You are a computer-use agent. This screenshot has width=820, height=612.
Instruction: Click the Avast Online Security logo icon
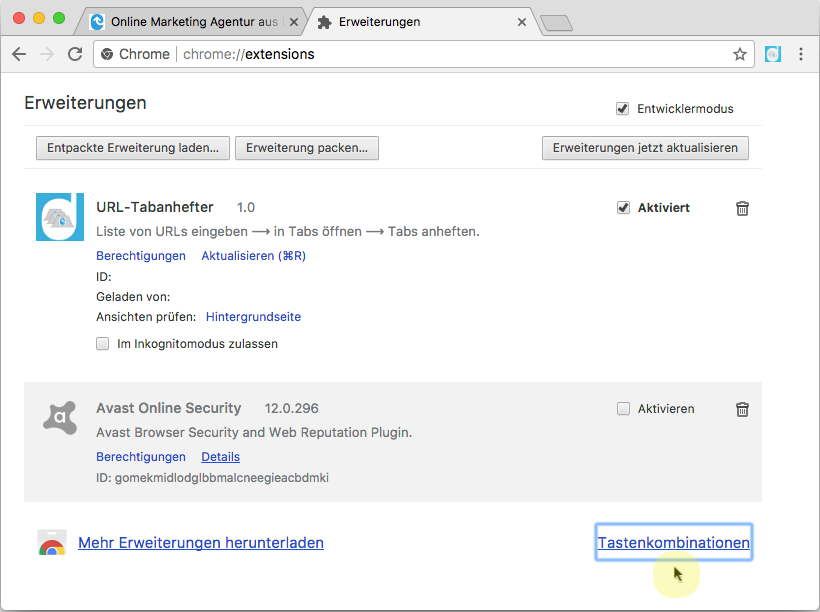[x=60, y=416]
